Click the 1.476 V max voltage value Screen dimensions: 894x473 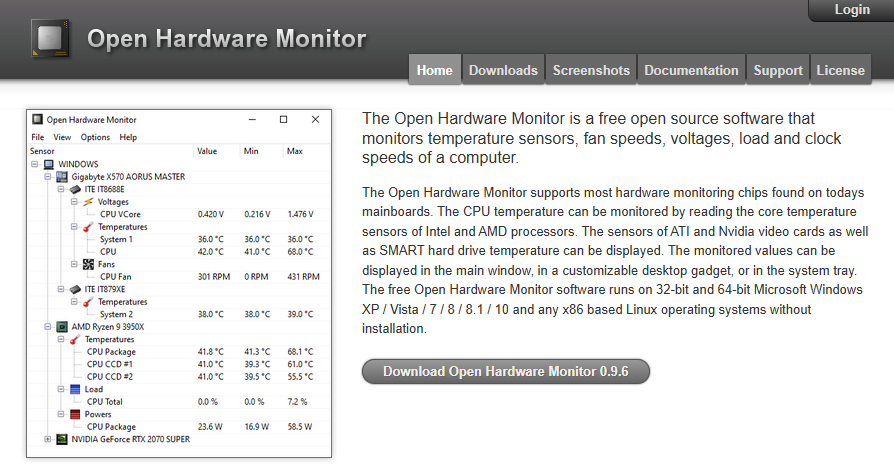click(x=300, y=214)
